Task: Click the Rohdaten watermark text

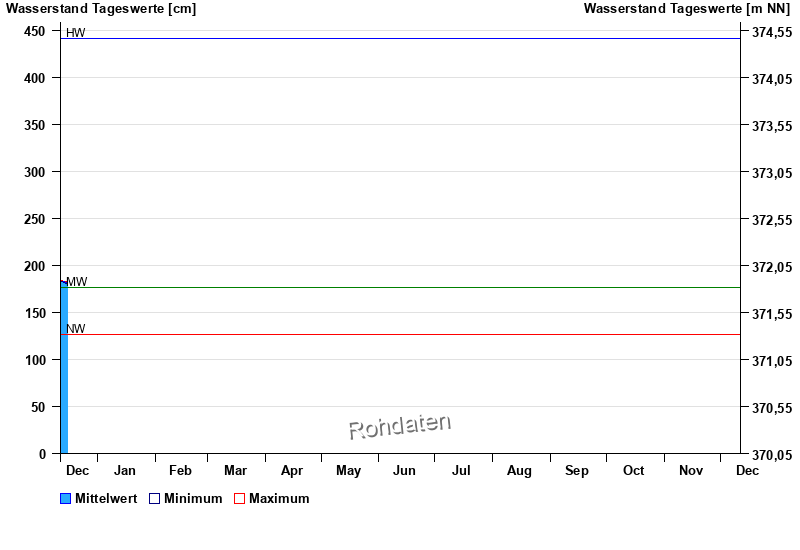Action: (400, 427)
